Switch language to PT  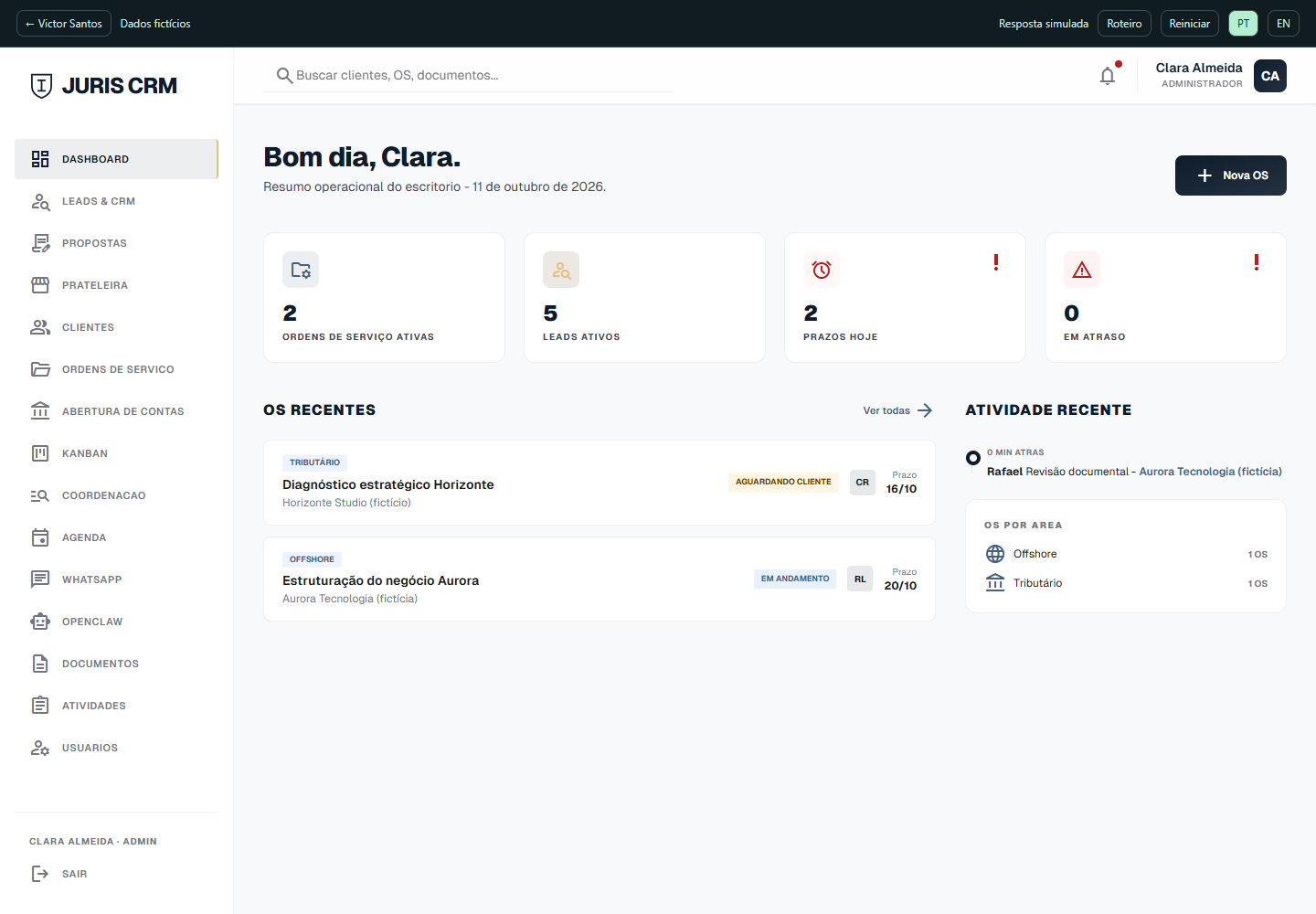click(x=1244, y=24)
